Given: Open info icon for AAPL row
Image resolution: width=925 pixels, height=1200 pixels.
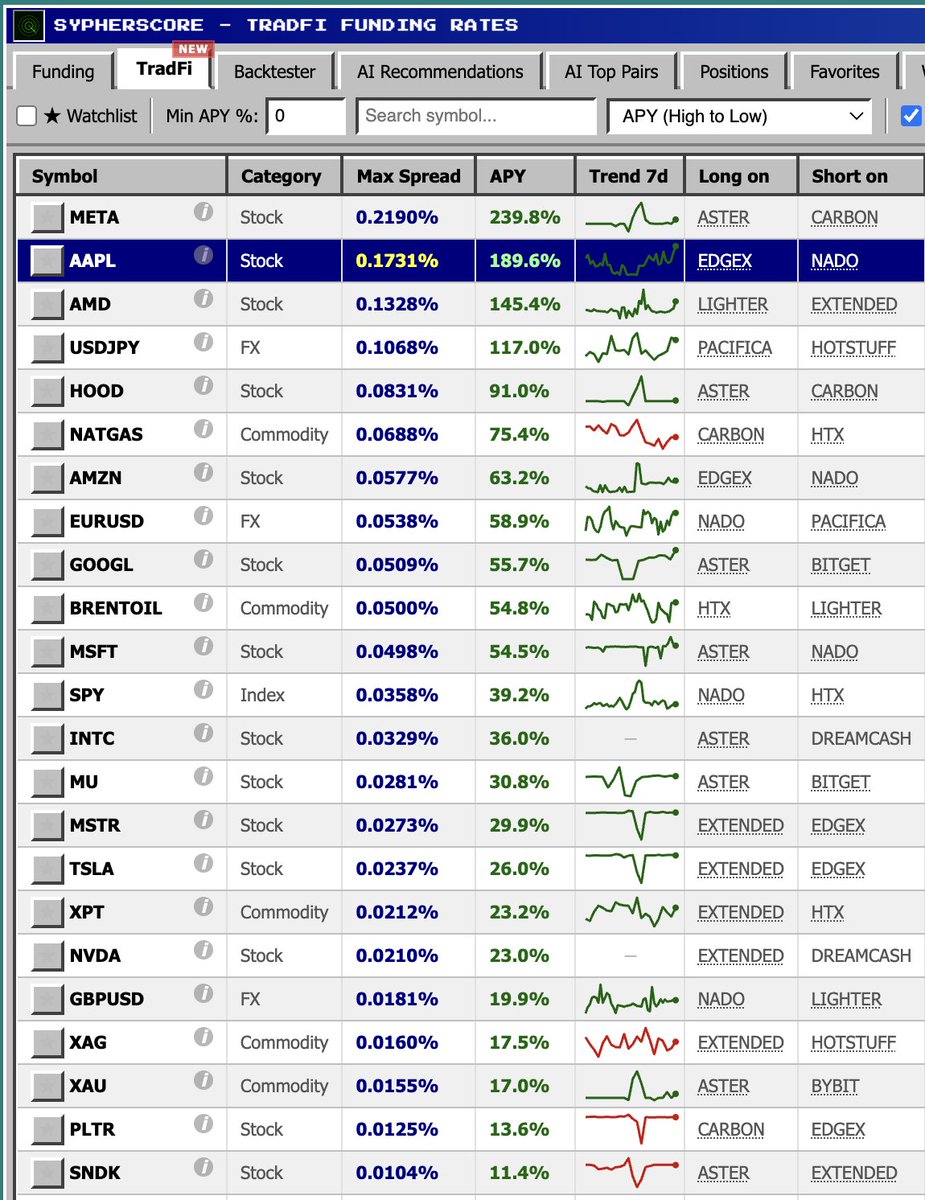Looking at the screenshot, I should pyautogui.click(x=203, y=255).
